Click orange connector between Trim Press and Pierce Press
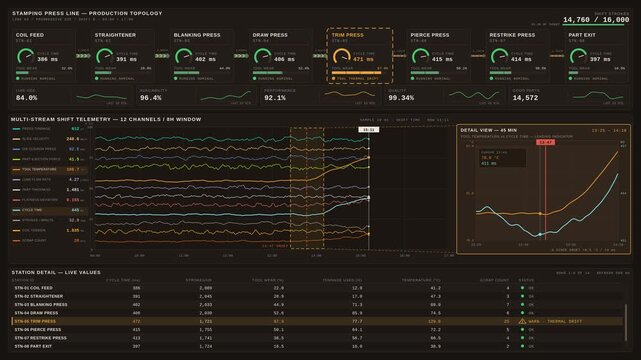Screen dimensions: 641x360 [x=399, y=56]
